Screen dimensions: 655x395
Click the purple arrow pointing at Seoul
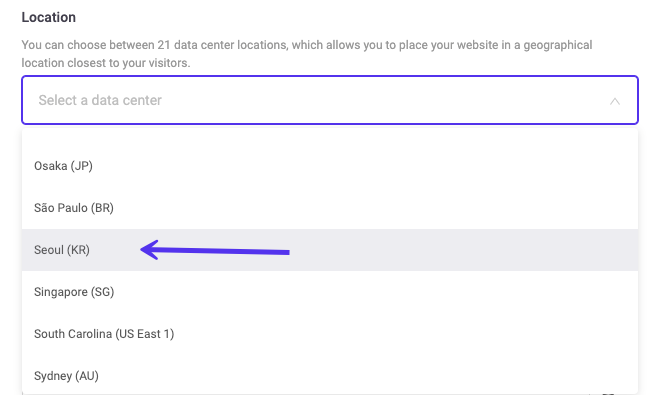tap(215, 250)
